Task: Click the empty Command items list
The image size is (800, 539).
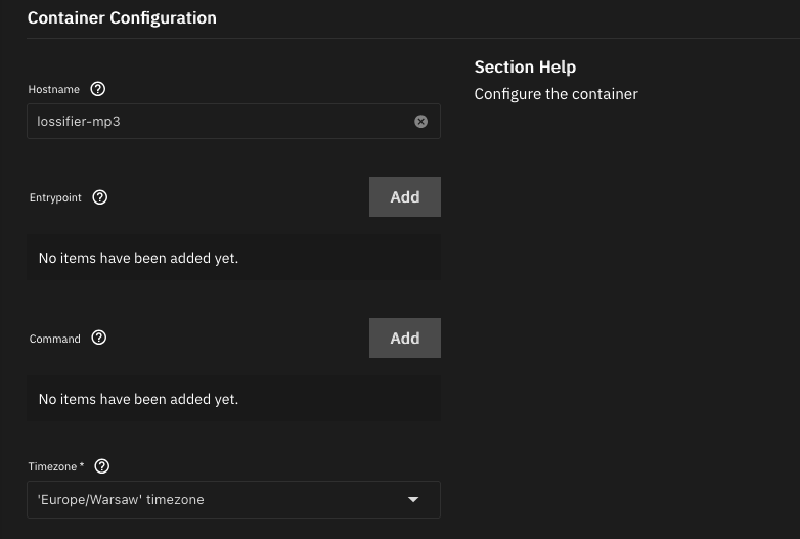Action: [x=233, y=399]
